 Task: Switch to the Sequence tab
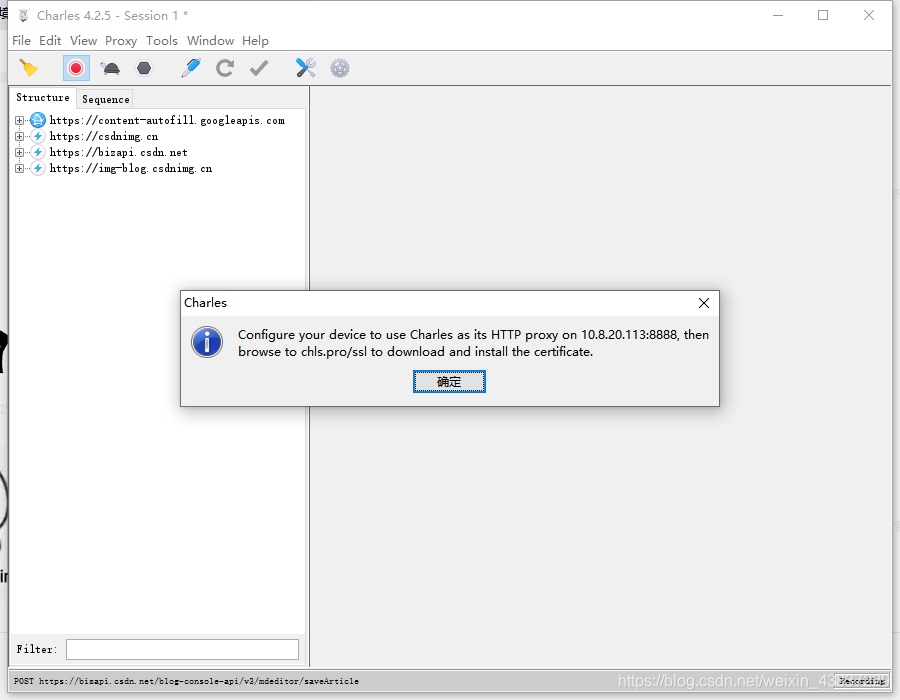[106, 99]
